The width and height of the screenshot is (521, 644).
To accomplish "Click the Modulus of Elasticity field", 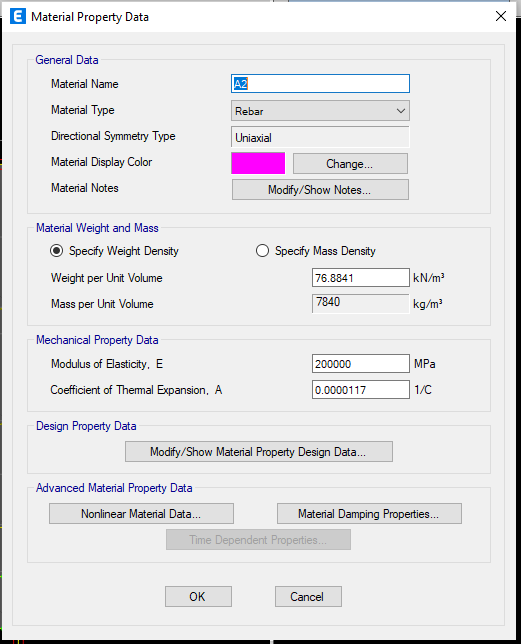I will pyautogui.click(x=360, y=363).
